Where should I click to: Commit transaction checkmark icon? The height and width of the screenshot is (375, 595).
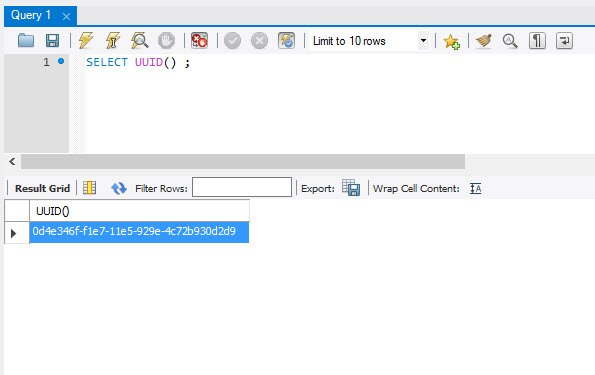233,41
